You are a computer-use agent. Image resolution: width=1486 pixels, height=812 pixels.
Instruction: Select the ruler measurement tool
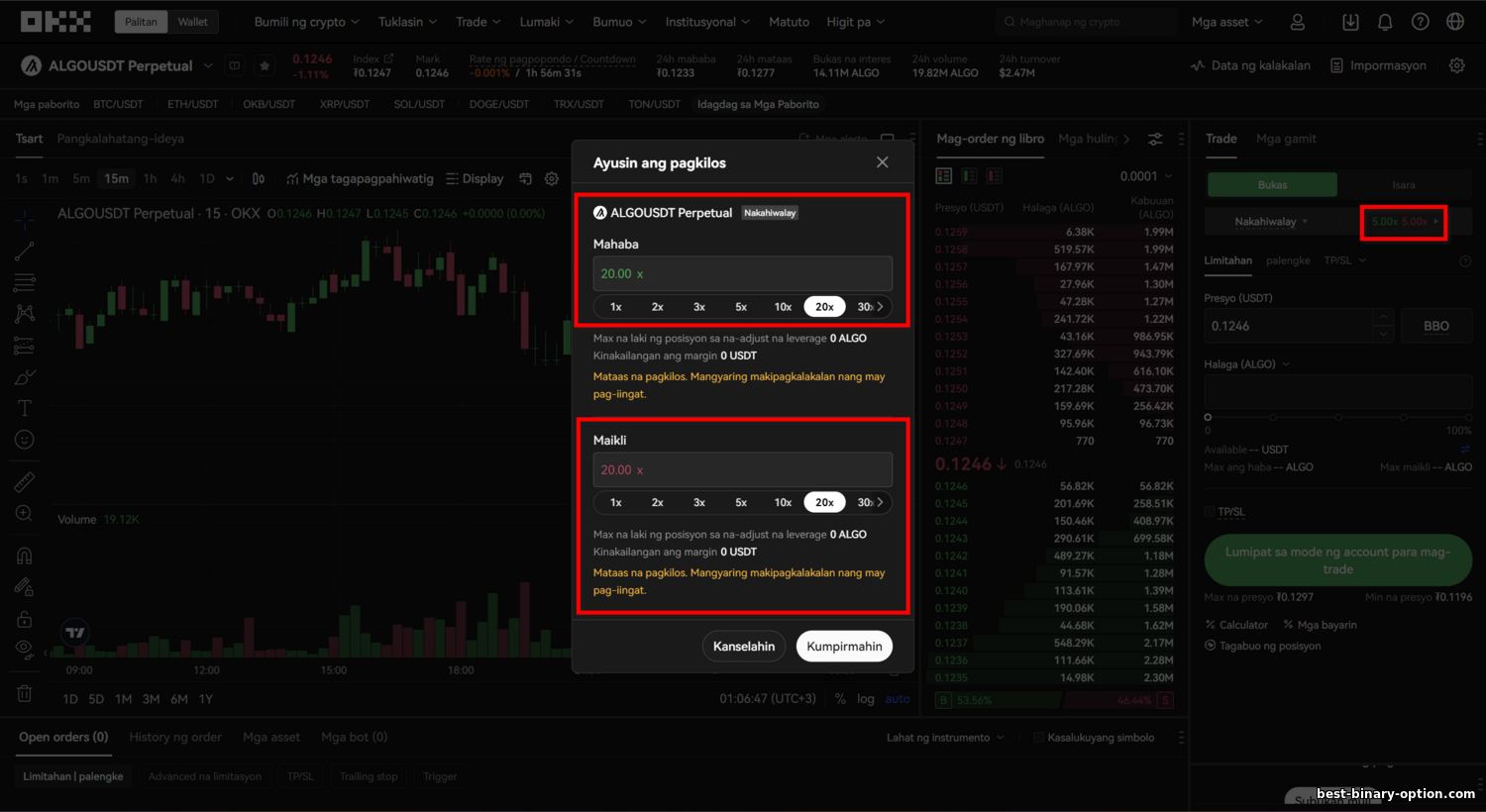click(x=25, y=482)
